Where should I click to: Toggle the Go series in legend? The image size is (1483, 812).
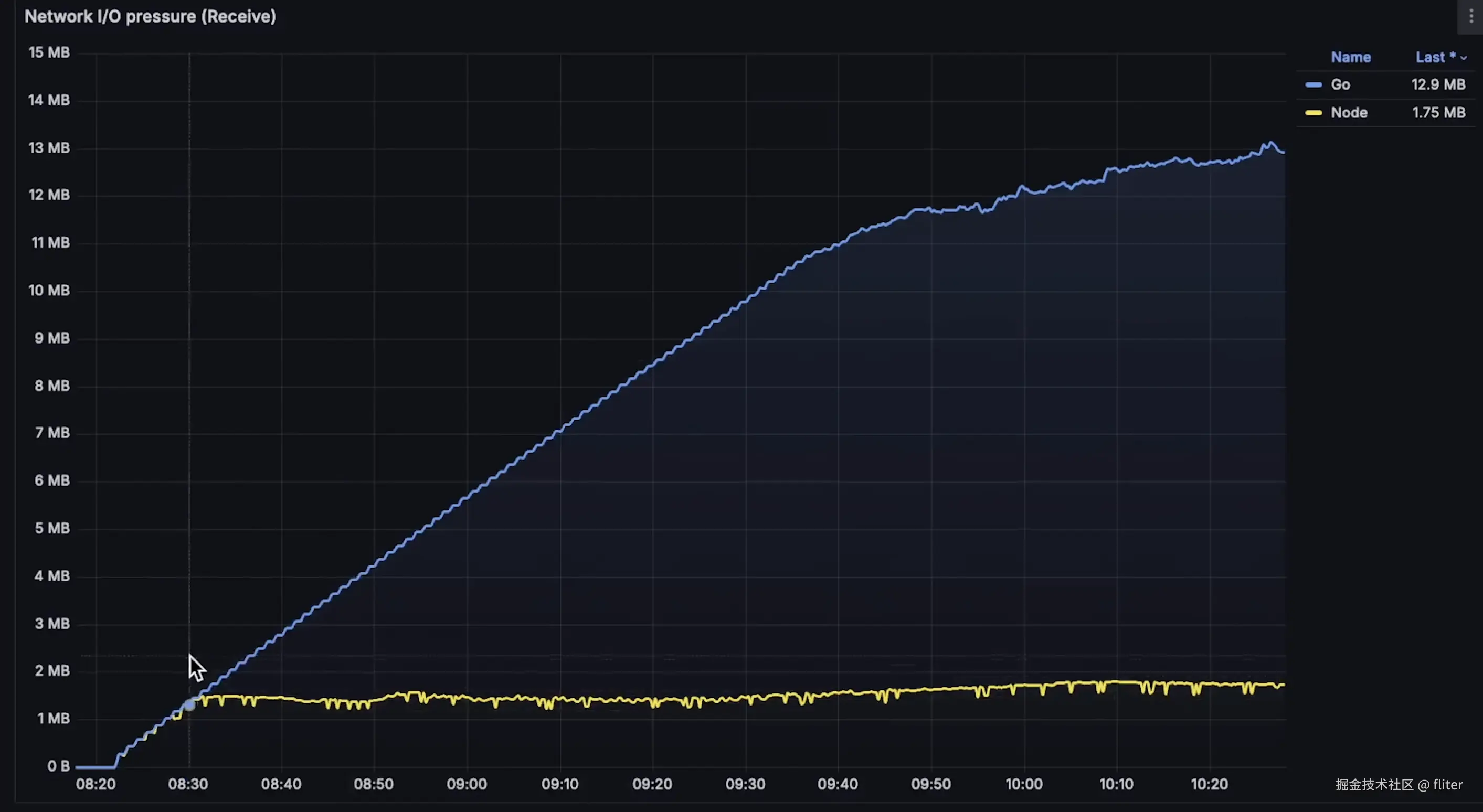1340,84
